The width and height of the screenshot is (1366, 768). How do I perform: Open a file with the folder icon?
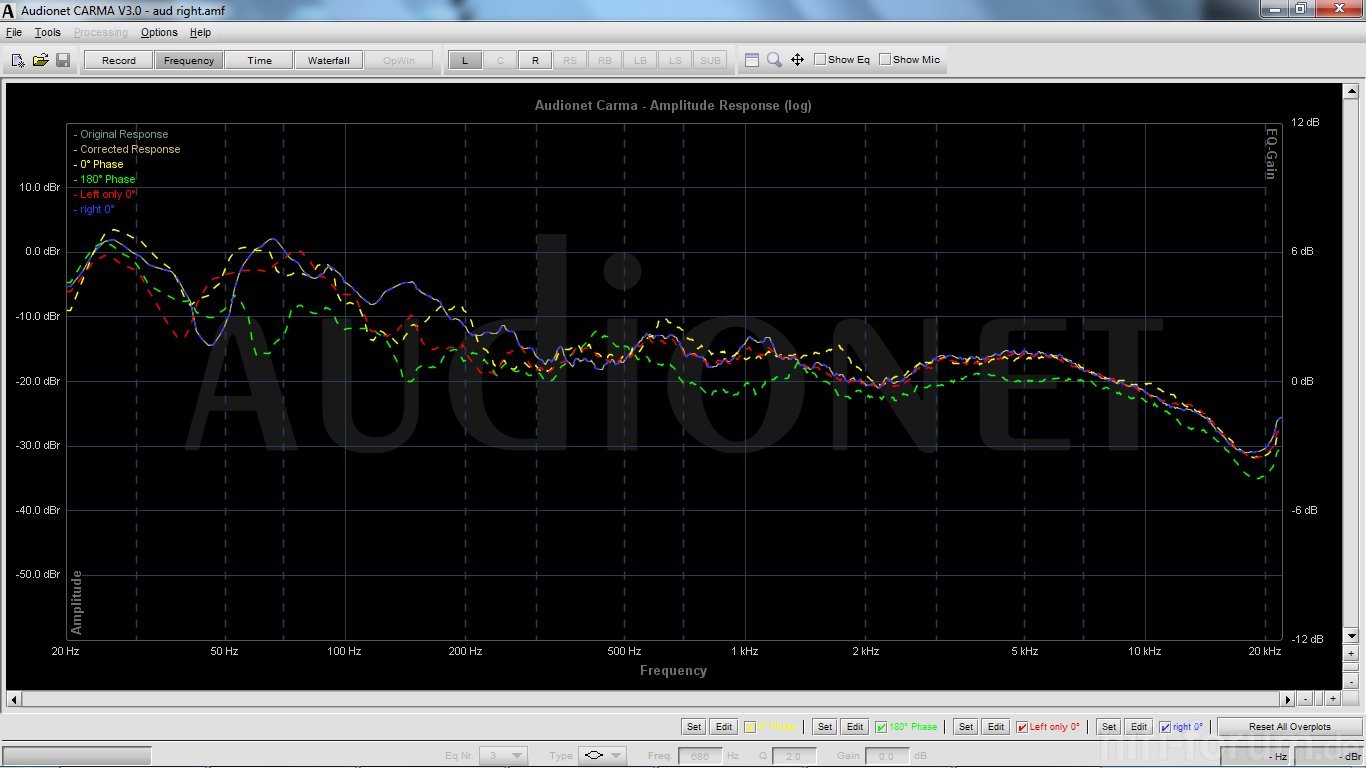coord(40,60)
